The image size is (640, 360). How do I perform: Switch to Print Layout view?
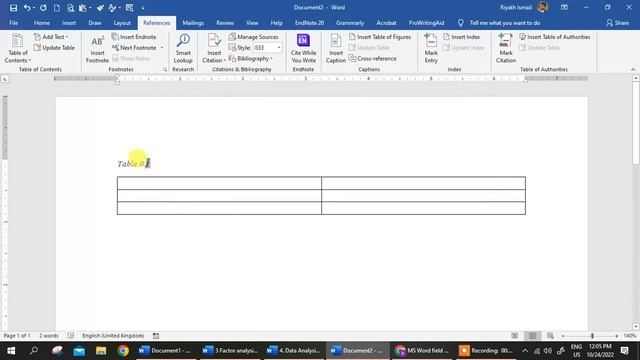point(533,336)
